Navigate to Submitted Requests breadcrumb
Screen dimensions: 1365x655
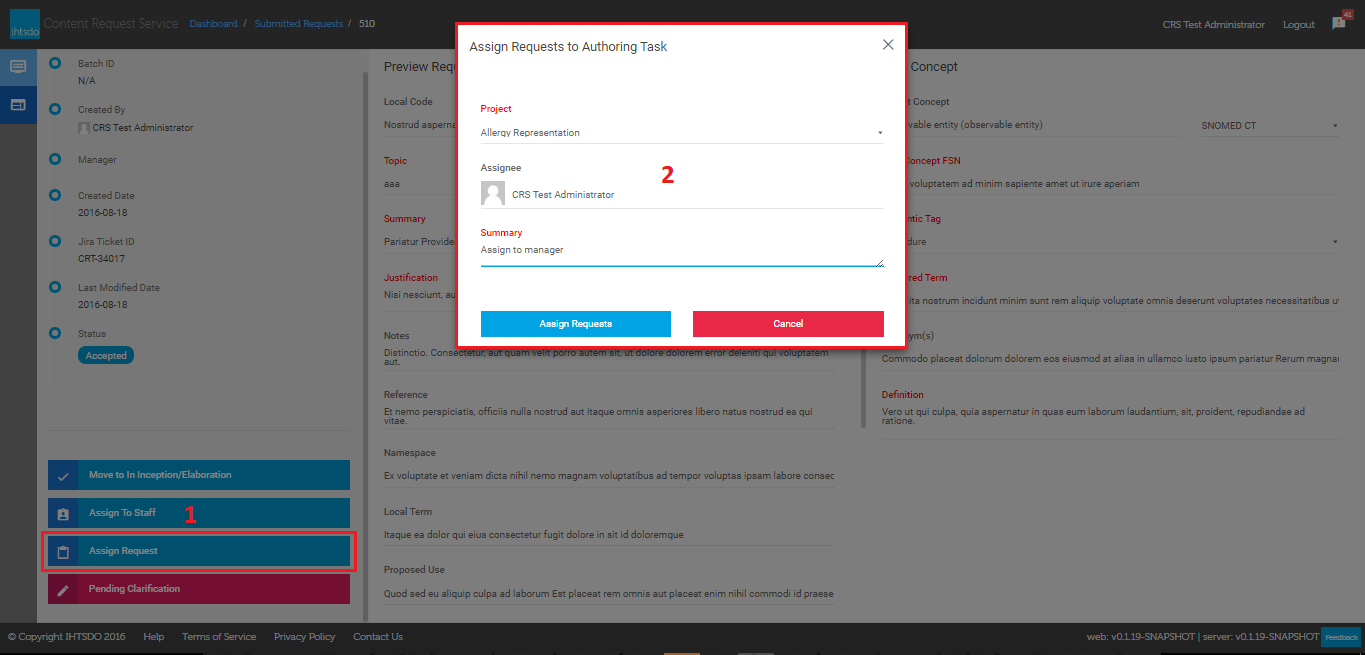click(298, 24)
